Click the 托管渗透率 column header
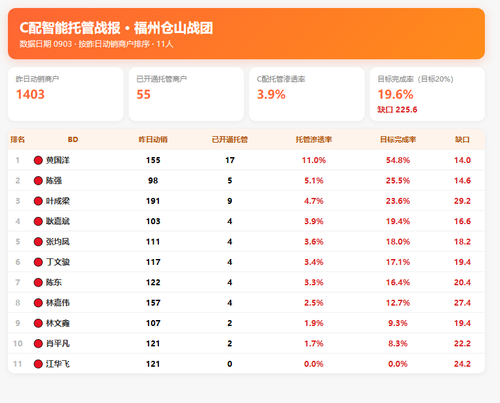Image resolution: width=500 pixels, height=403 pixels. (x=314, y=139)
